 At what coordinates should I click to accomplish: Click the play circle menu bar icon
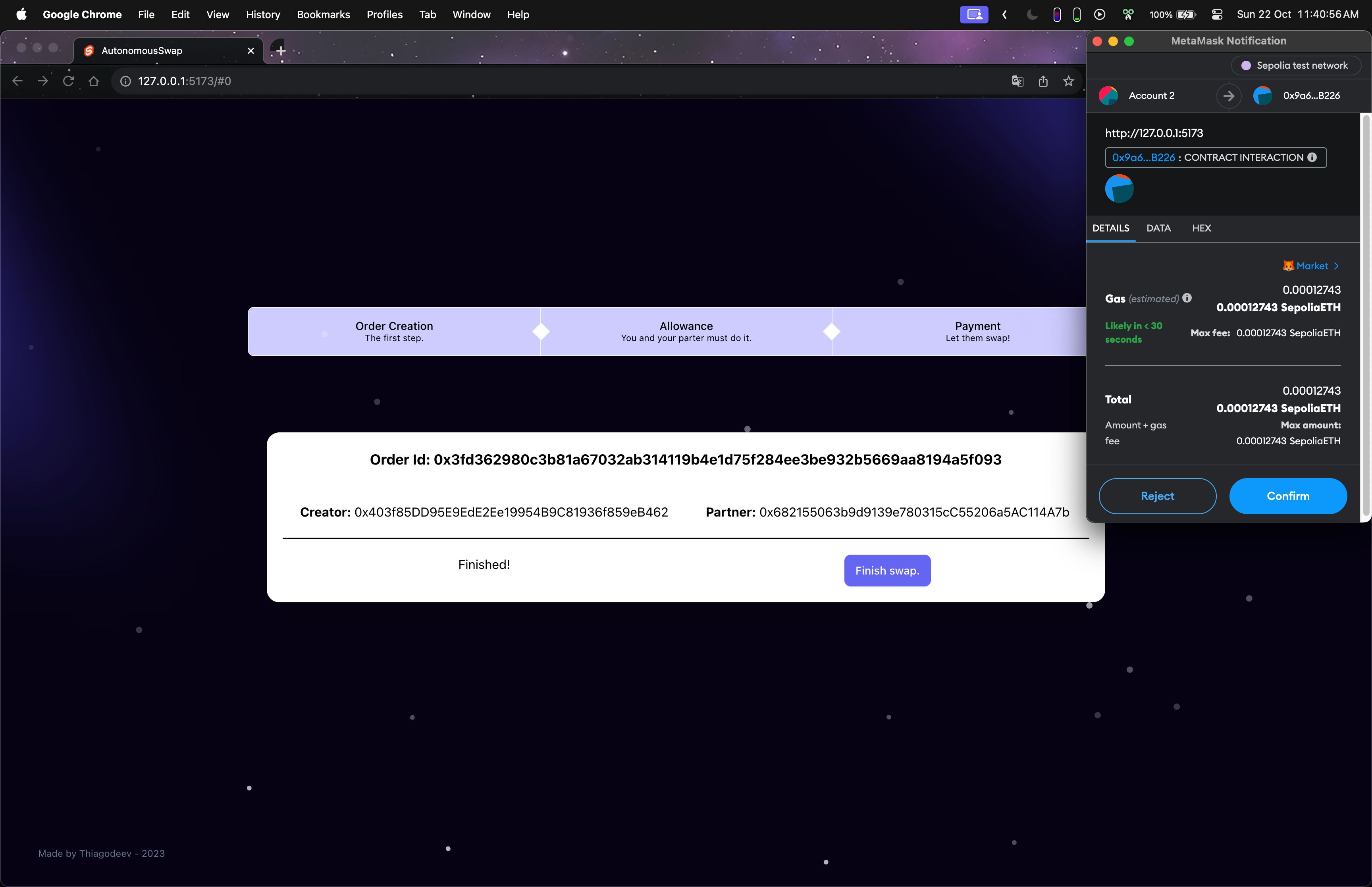pos(1100,14)
